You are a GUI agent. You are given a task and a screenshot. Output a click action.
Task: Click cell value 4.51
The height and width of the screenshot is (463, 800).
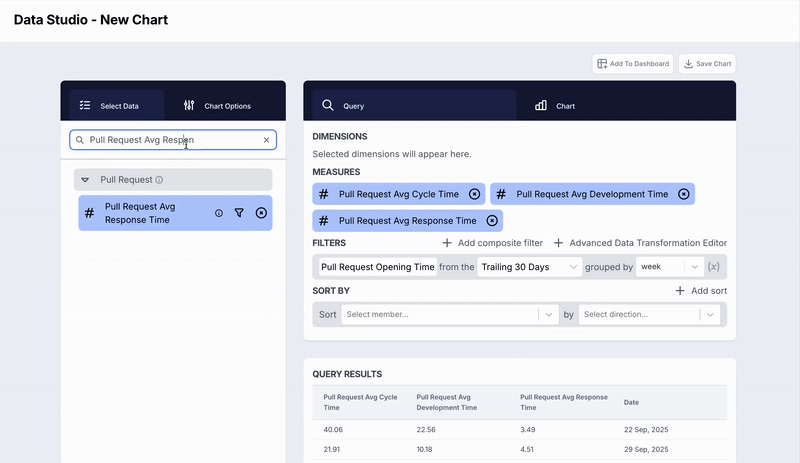tap(527, 450)
